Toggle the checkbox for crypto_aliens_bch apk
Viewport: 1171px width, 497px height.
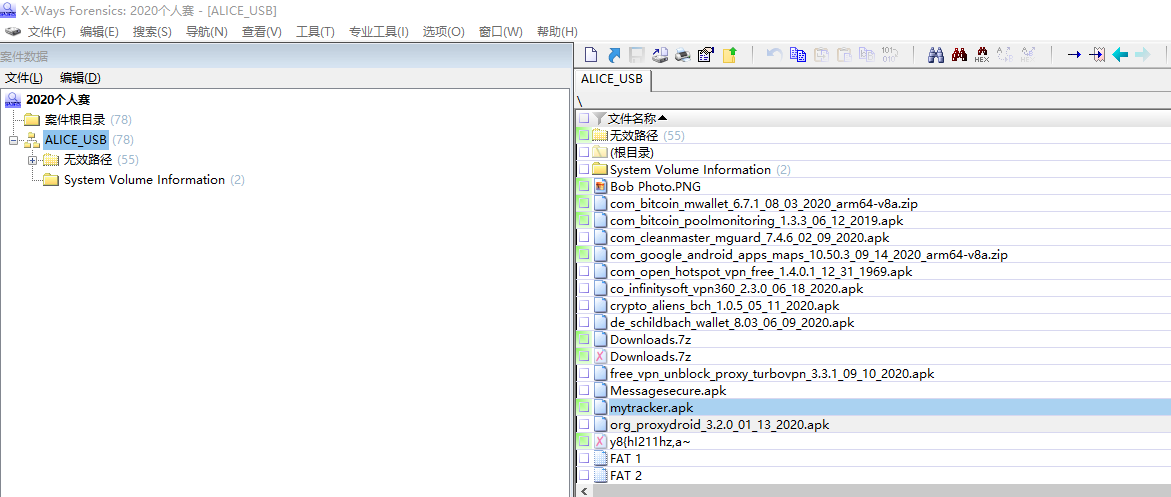coord(584,306)
